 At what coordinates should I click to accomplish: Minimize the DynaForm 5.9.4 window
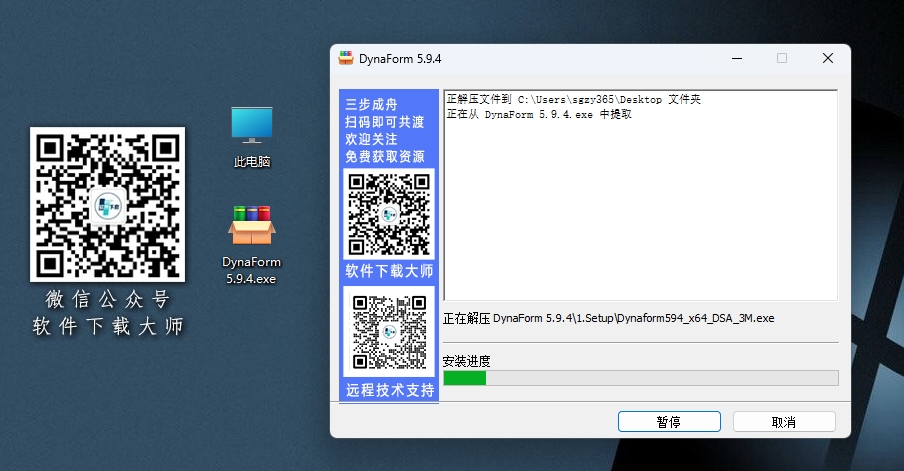[x=737, y=58]
